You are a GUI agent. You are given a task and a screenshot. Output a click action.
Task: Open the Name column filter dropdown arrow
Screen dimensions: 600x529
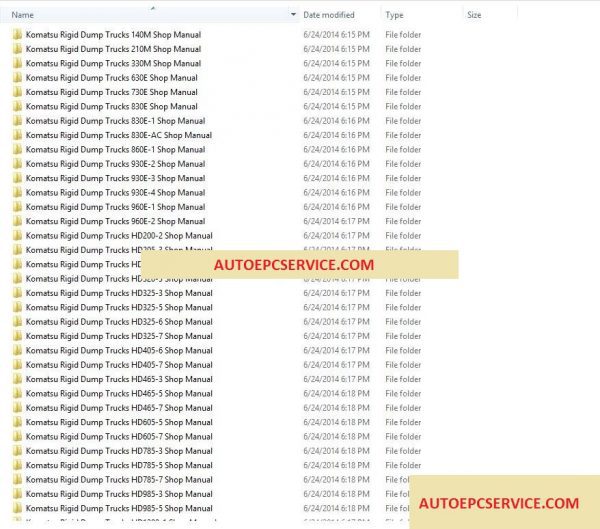293,15
